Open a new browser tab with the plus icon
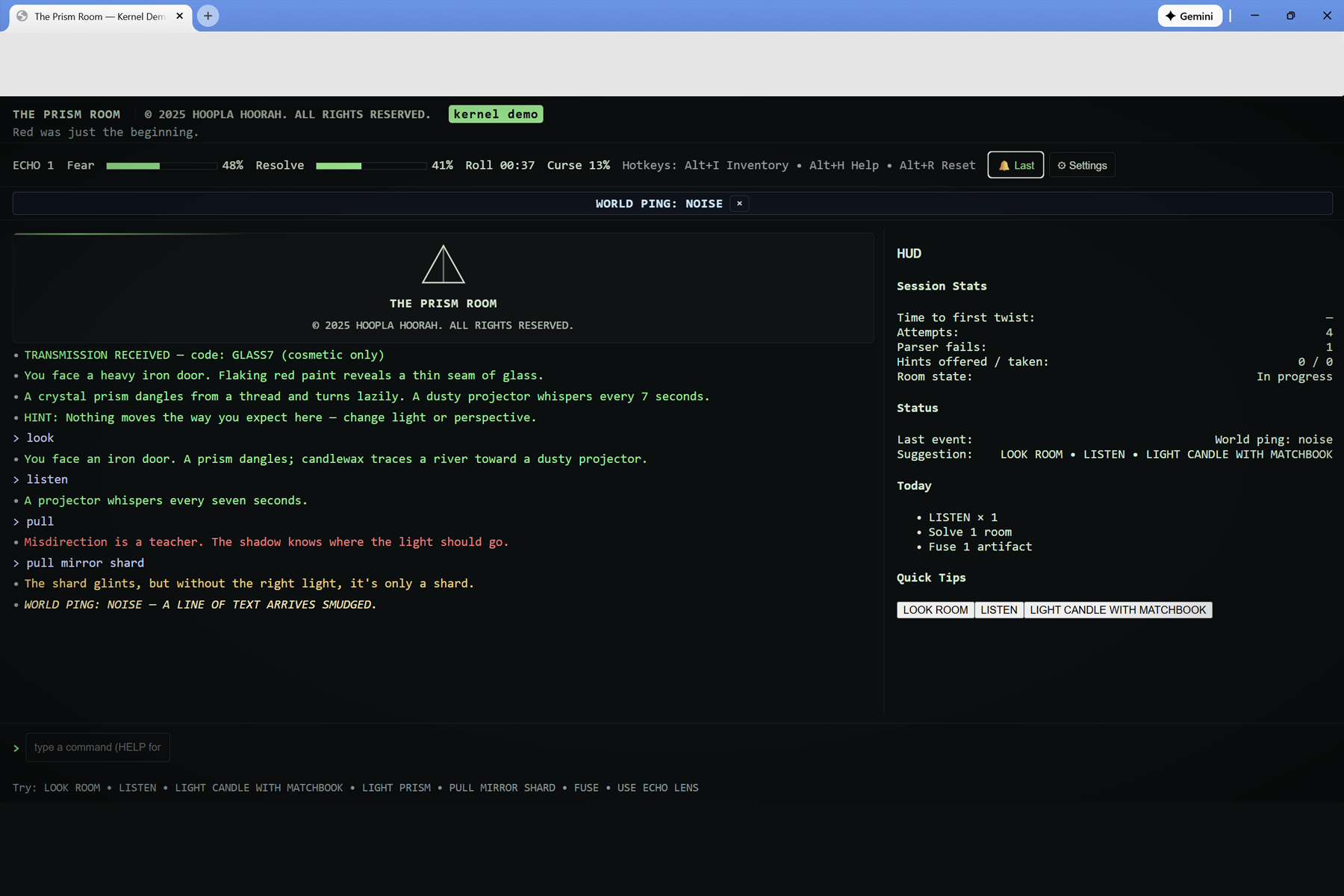1344x896 pixels. click(x=208, y=16)
